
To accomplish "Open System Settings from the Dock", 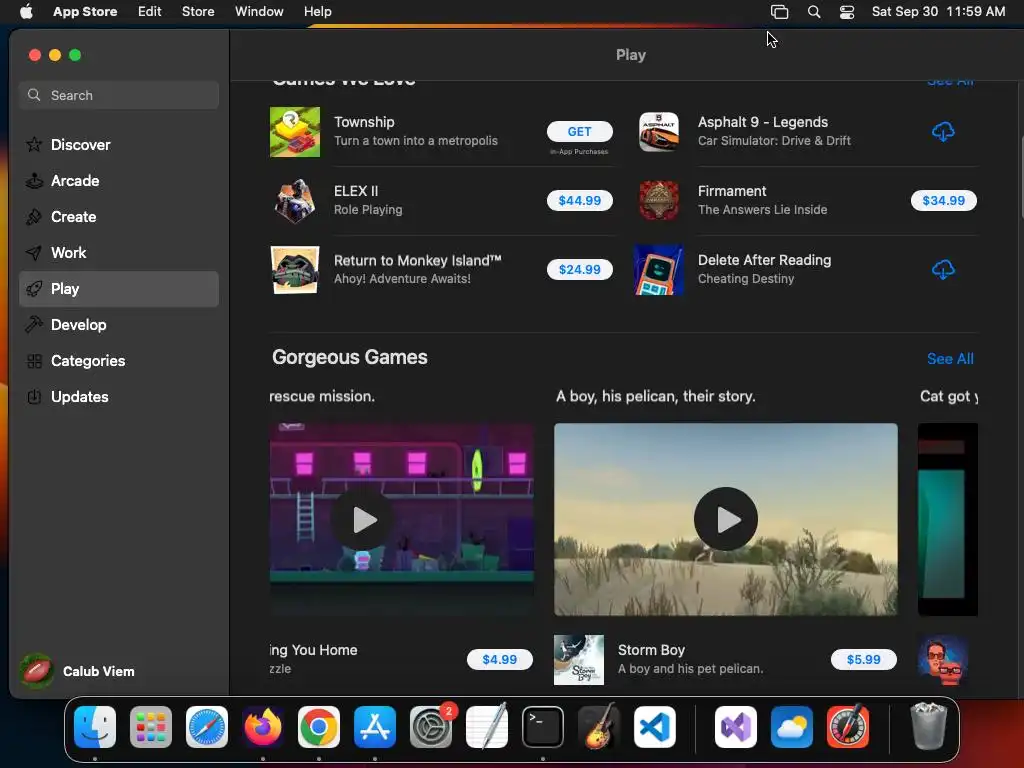I will pyautogui.click(x=431, y=727).
